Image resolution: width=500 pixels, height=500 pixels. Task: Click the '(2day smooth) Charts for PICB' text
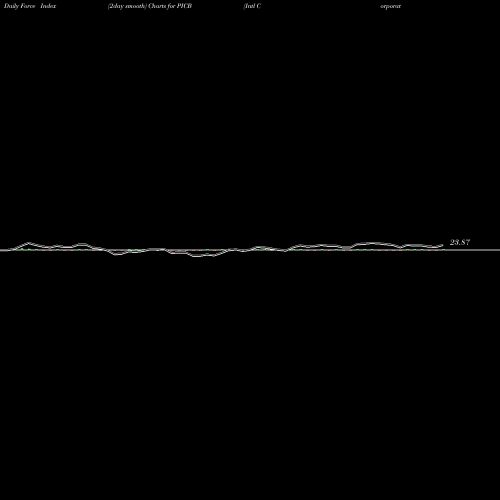pos(150,6)
